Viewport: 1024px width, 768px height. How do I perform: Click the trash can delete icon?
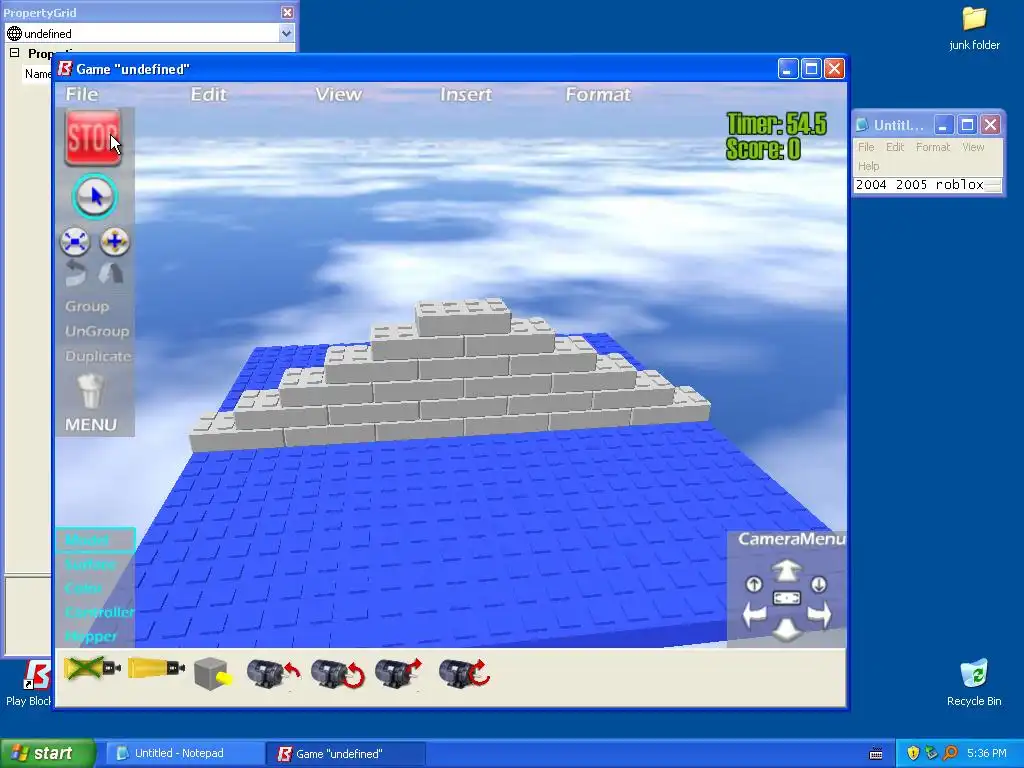click(91, 391)
